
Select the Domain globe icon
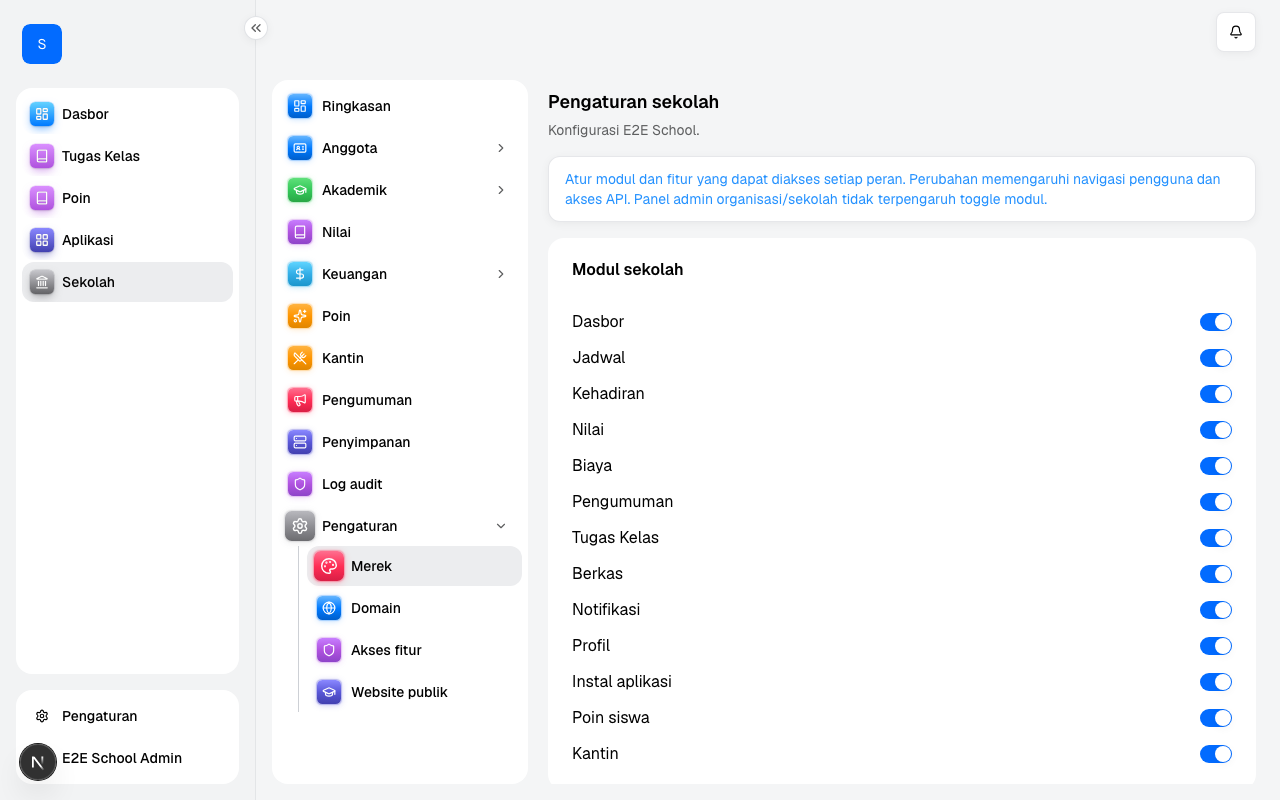[x=329, y=608]
